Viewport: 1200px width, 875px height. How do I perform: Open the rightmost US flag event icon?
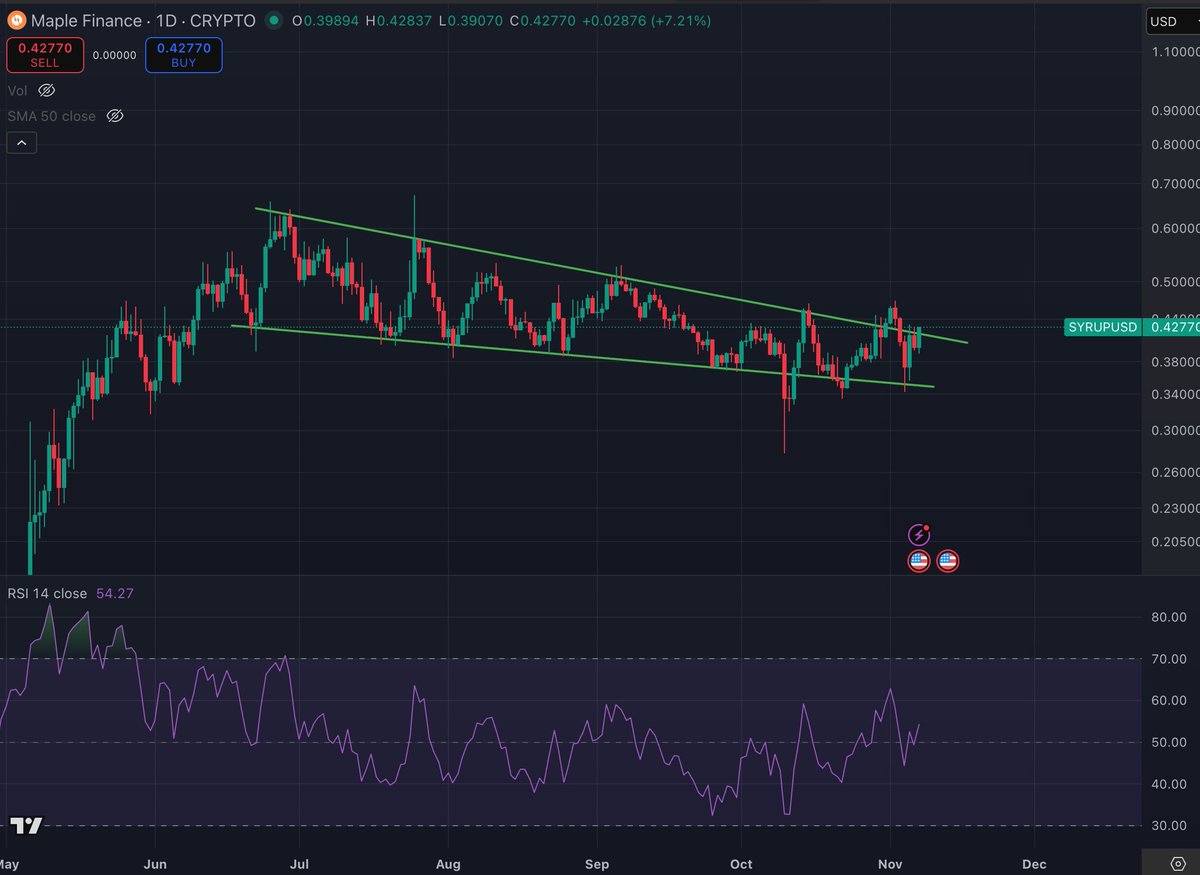pos(947,561)
